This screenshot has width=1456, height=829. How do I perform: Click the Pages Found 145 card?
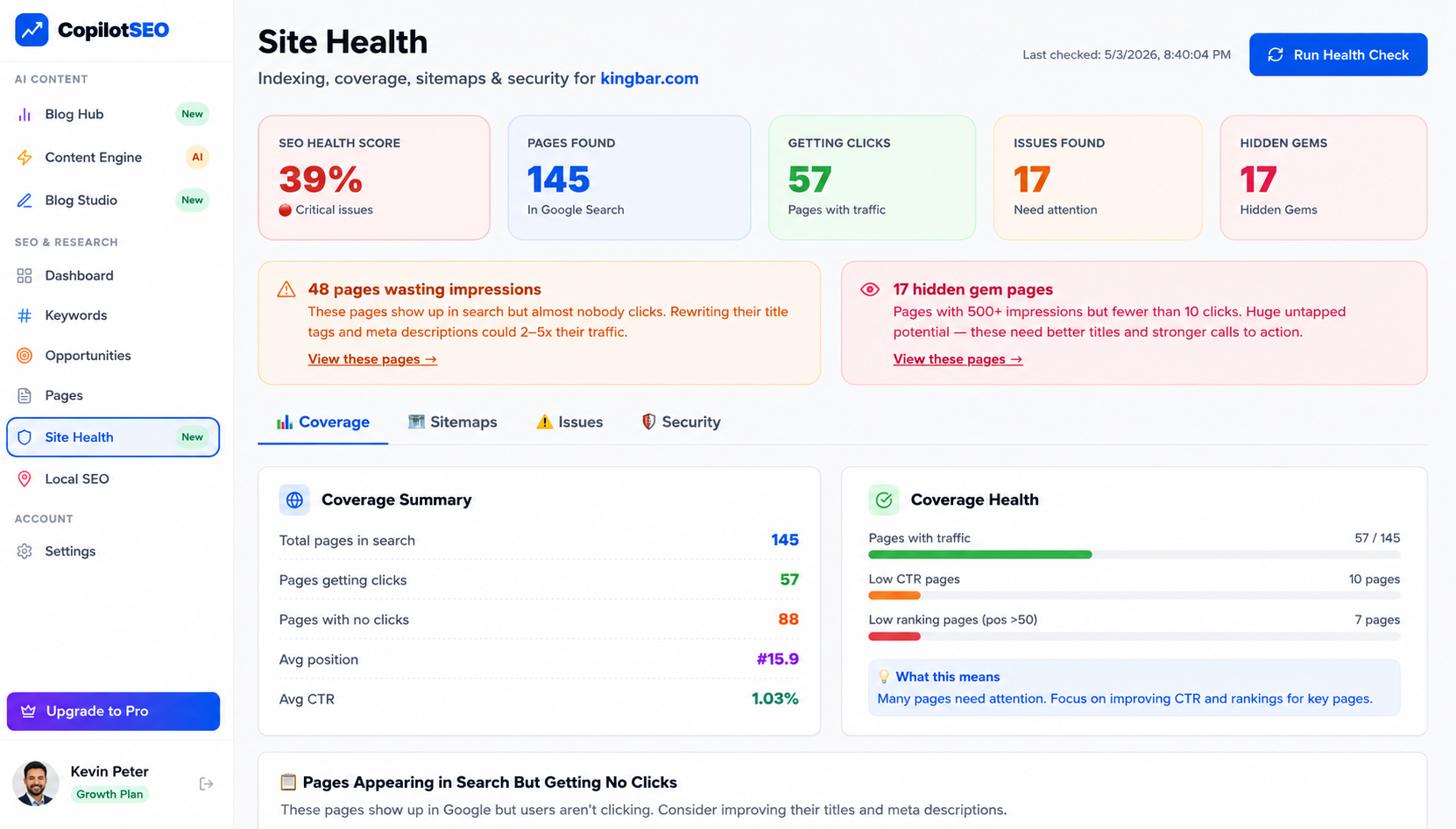(x=629, y=177)
